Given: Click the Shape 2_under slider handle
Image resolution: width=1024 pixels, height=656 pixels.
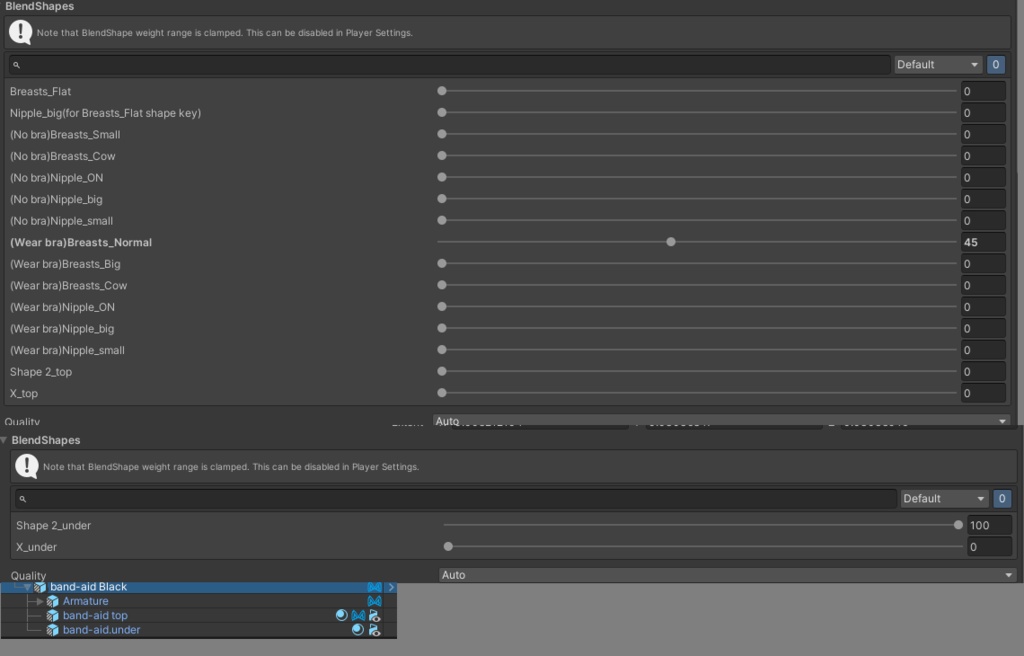Looking at the screenshot, I should (958, 525).
